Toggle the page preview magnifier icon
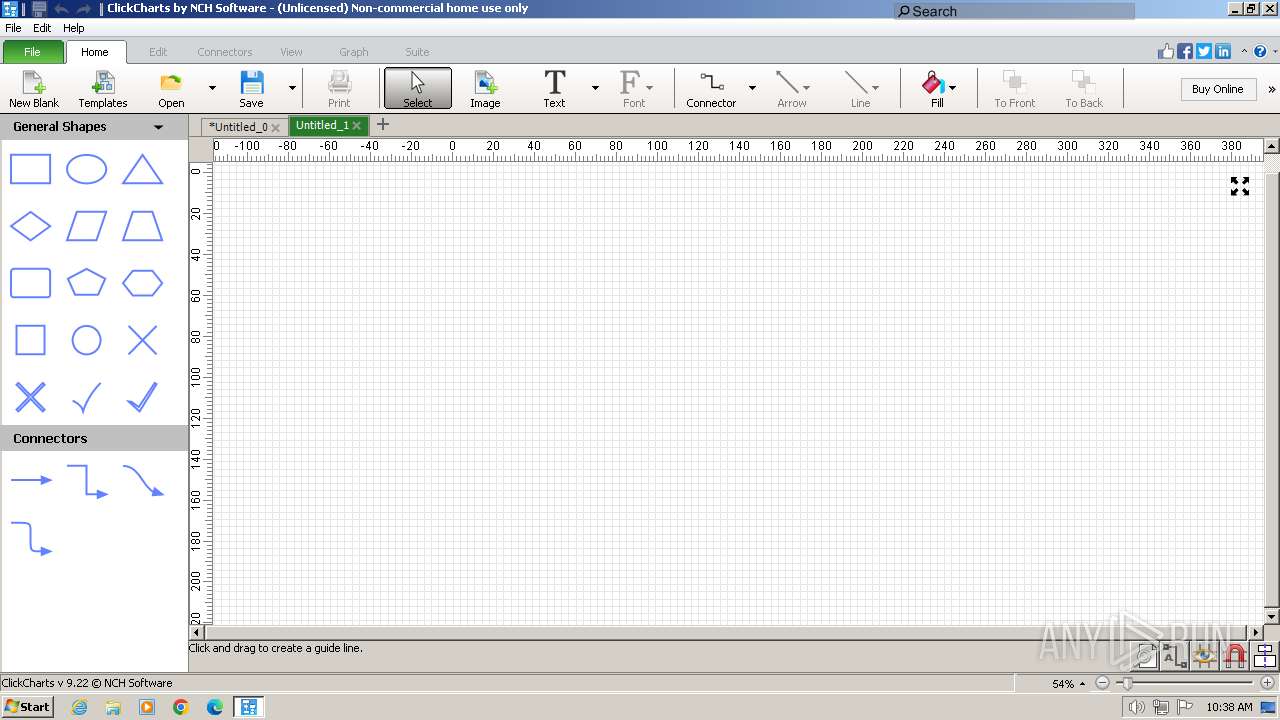 [x=1146, y=656]
